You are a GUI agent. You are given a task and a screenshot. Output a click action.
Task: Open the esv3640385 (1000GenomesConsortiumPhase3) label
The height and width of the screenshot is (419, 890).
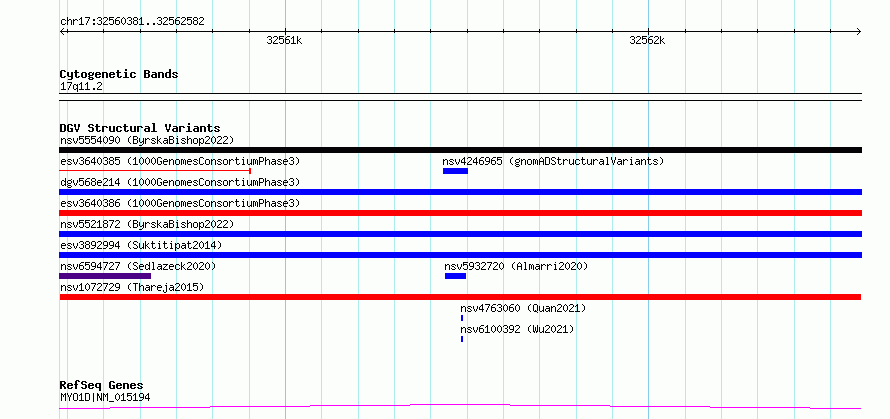(180, 161)
